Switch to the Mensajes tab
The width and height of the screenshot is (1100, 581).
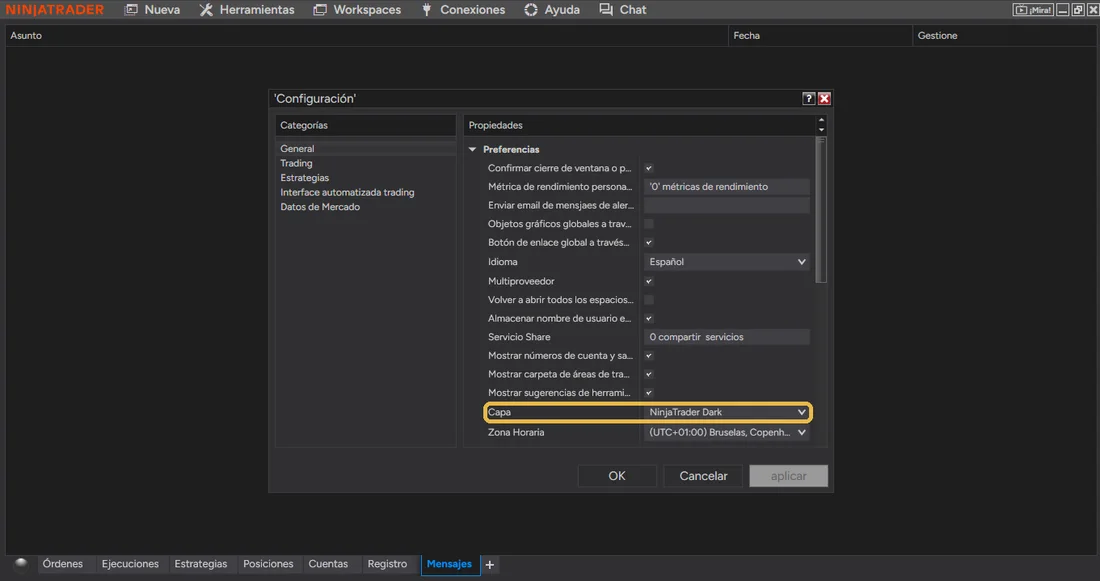pyautogui.click(x=450, y=564)
